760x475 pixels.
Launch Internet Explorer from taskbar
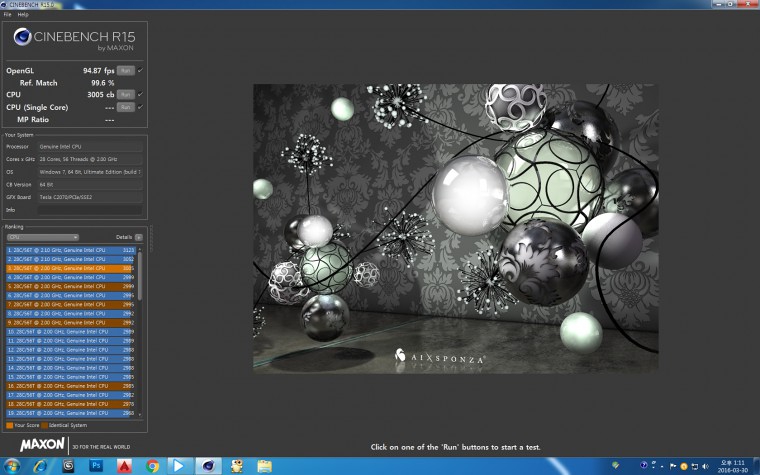pyautogui.click(x=40, y=466)
